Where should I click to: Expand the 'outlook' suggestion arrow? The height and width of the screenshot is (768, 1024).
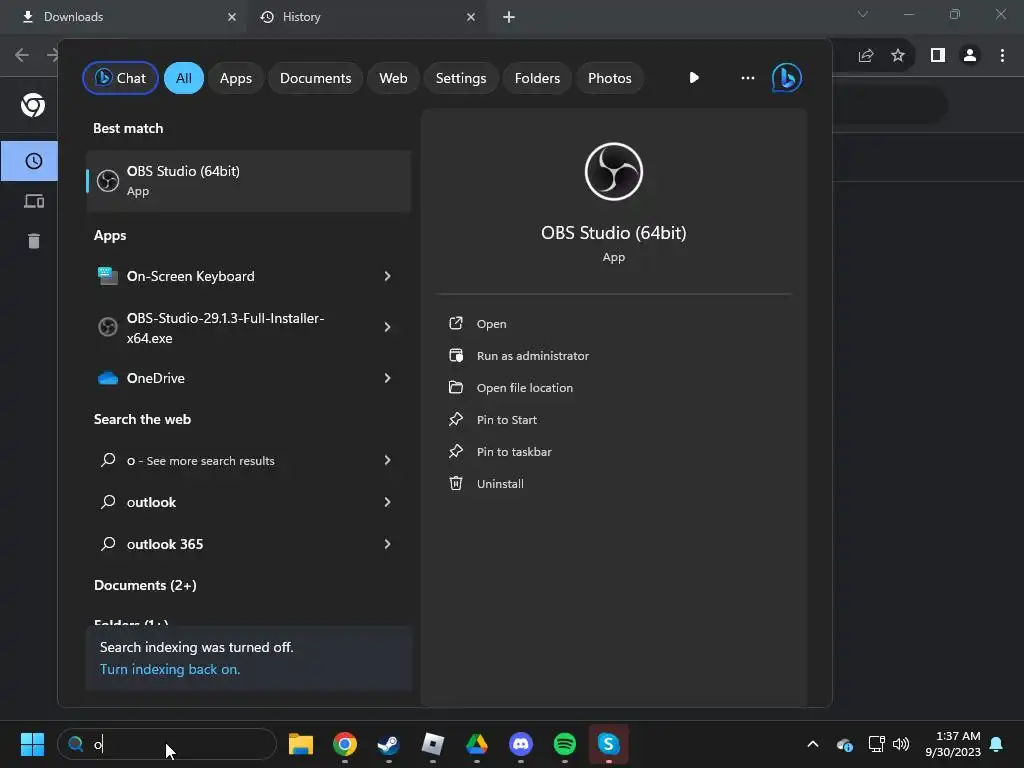coord(387,502)
